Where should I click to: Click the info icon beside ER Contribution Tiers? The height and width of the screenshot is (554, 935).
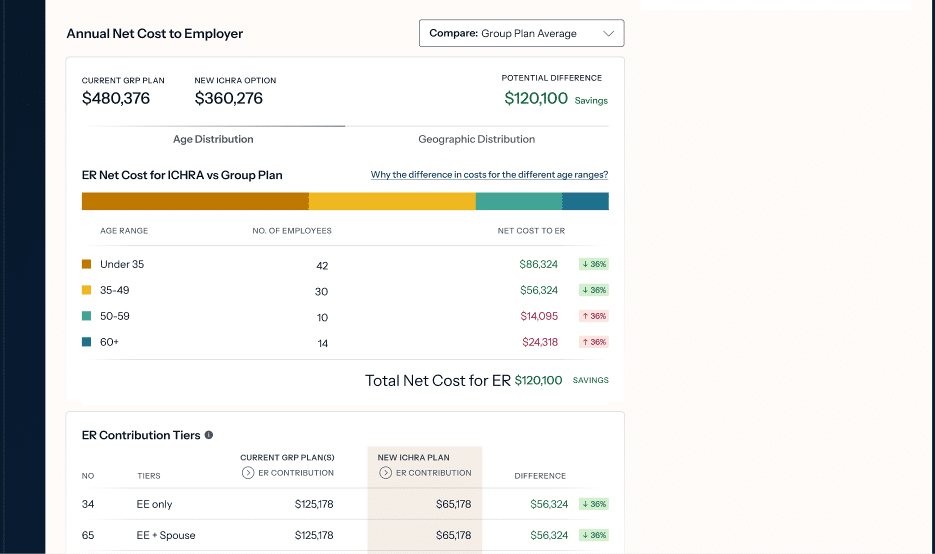209,436
